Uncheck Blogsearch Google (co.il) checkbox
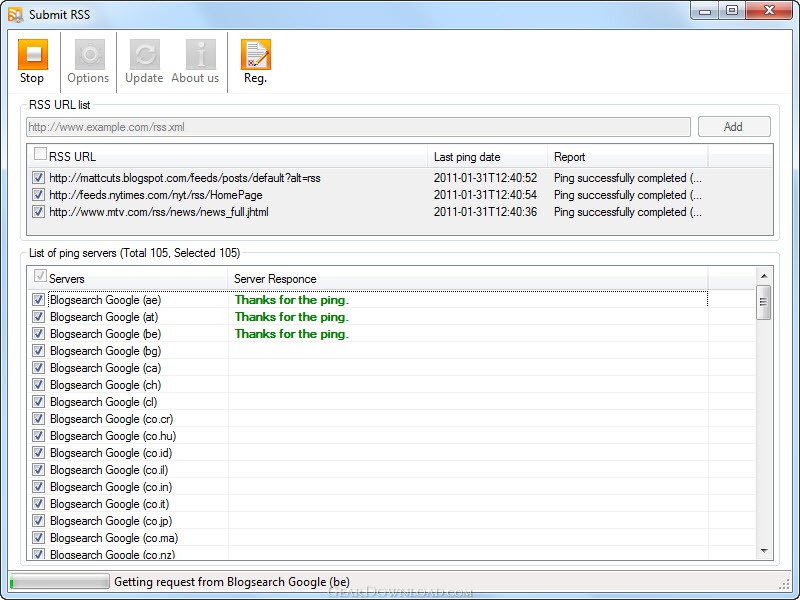This screenshot has width=800, height=600. (x=38, y=469)
